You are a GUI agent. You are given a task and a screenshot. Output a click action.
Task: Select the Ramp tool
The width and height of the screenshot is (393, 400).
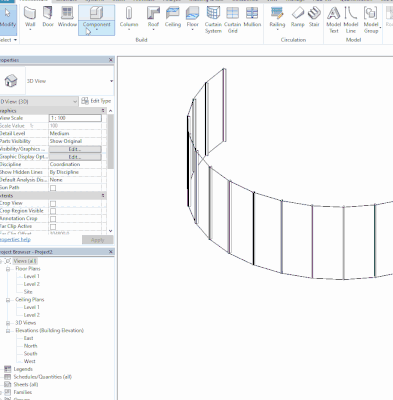[x=298, y=17]
